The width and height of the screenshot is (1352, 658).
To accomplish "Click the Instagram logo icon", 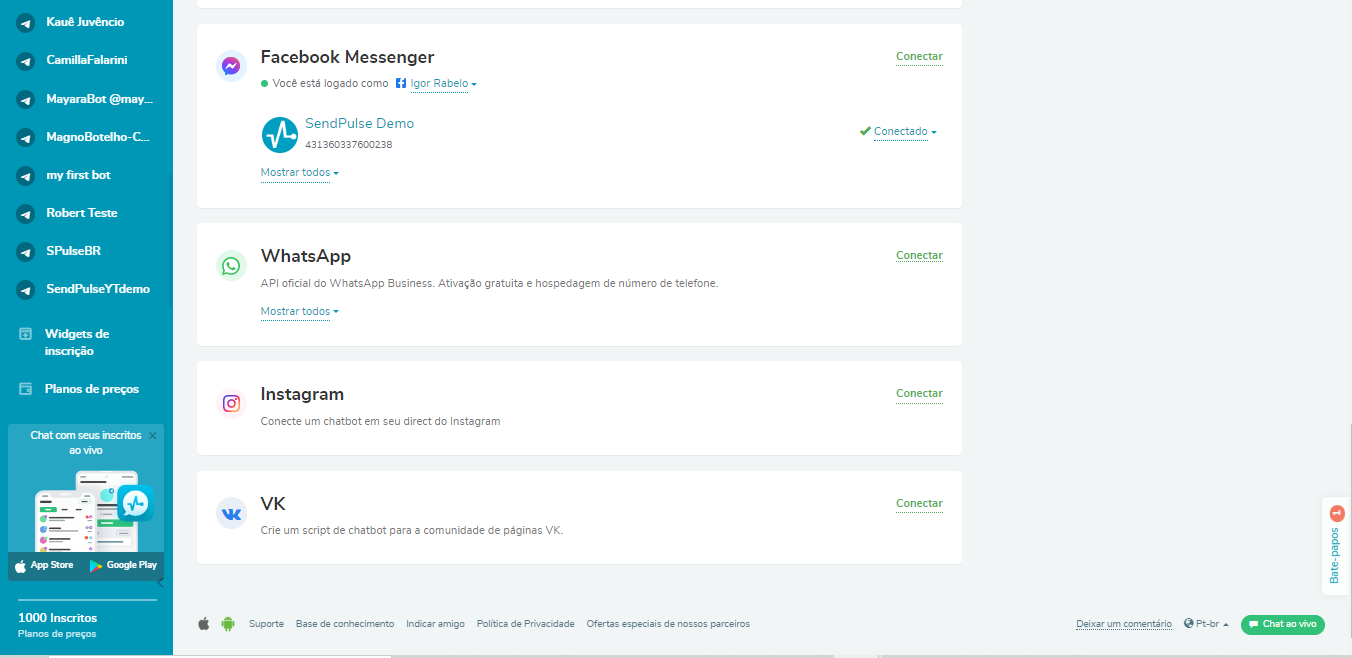I will point(231,403).
